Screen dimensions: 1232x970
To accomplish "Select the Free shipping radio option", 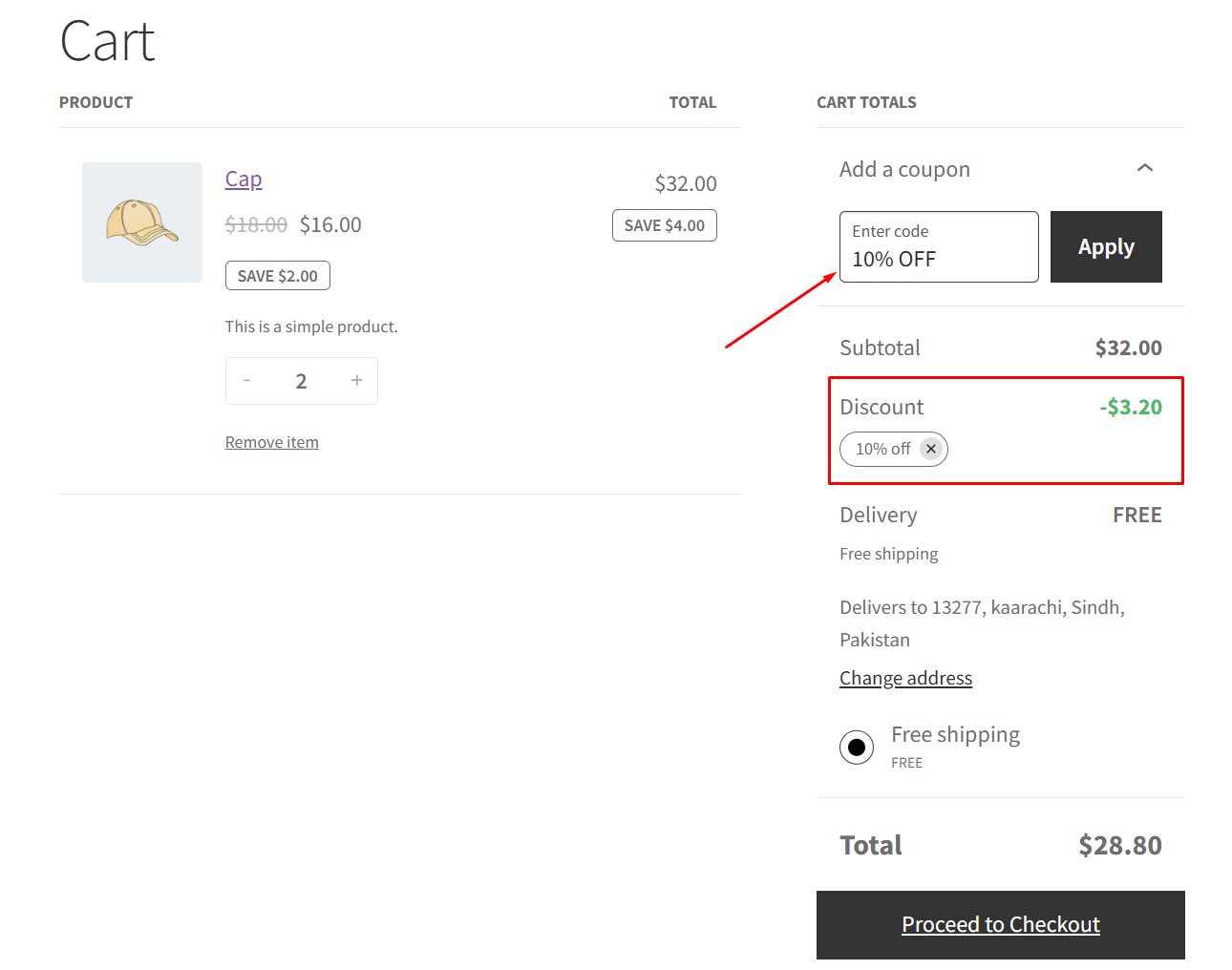I will pyautogui.click(x=857, y=747).
